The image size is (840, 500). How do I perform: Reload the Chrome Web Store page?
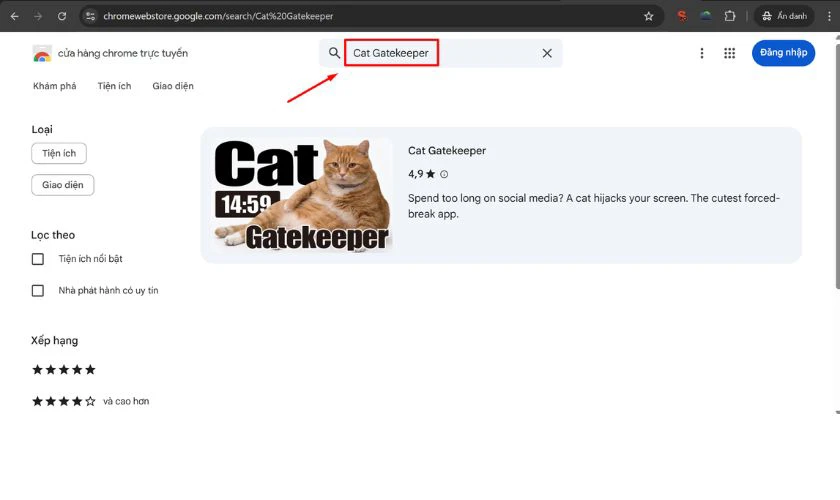click(x=62, y=16)
